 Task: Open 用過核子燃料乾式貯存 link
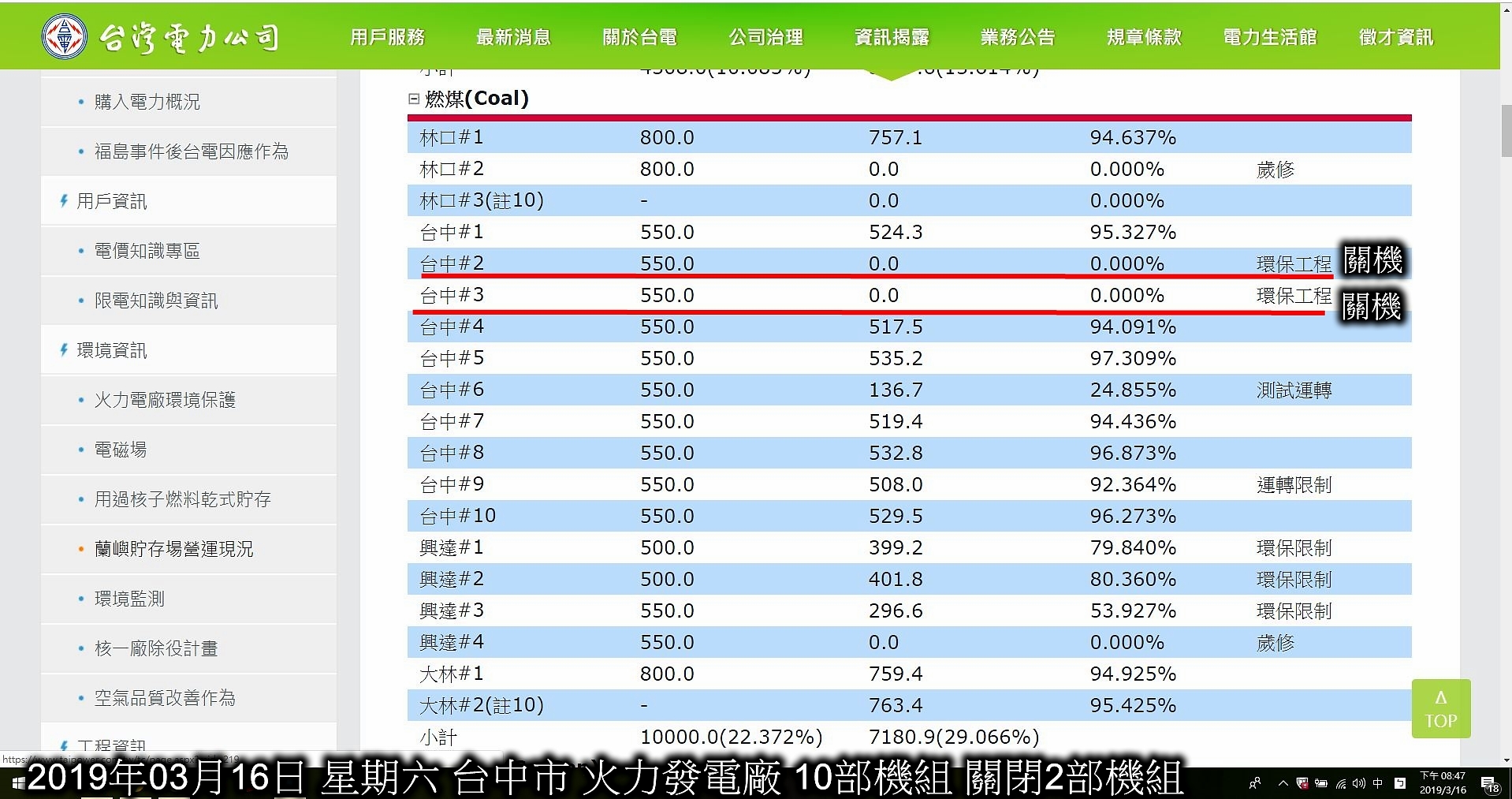[183, 499]
